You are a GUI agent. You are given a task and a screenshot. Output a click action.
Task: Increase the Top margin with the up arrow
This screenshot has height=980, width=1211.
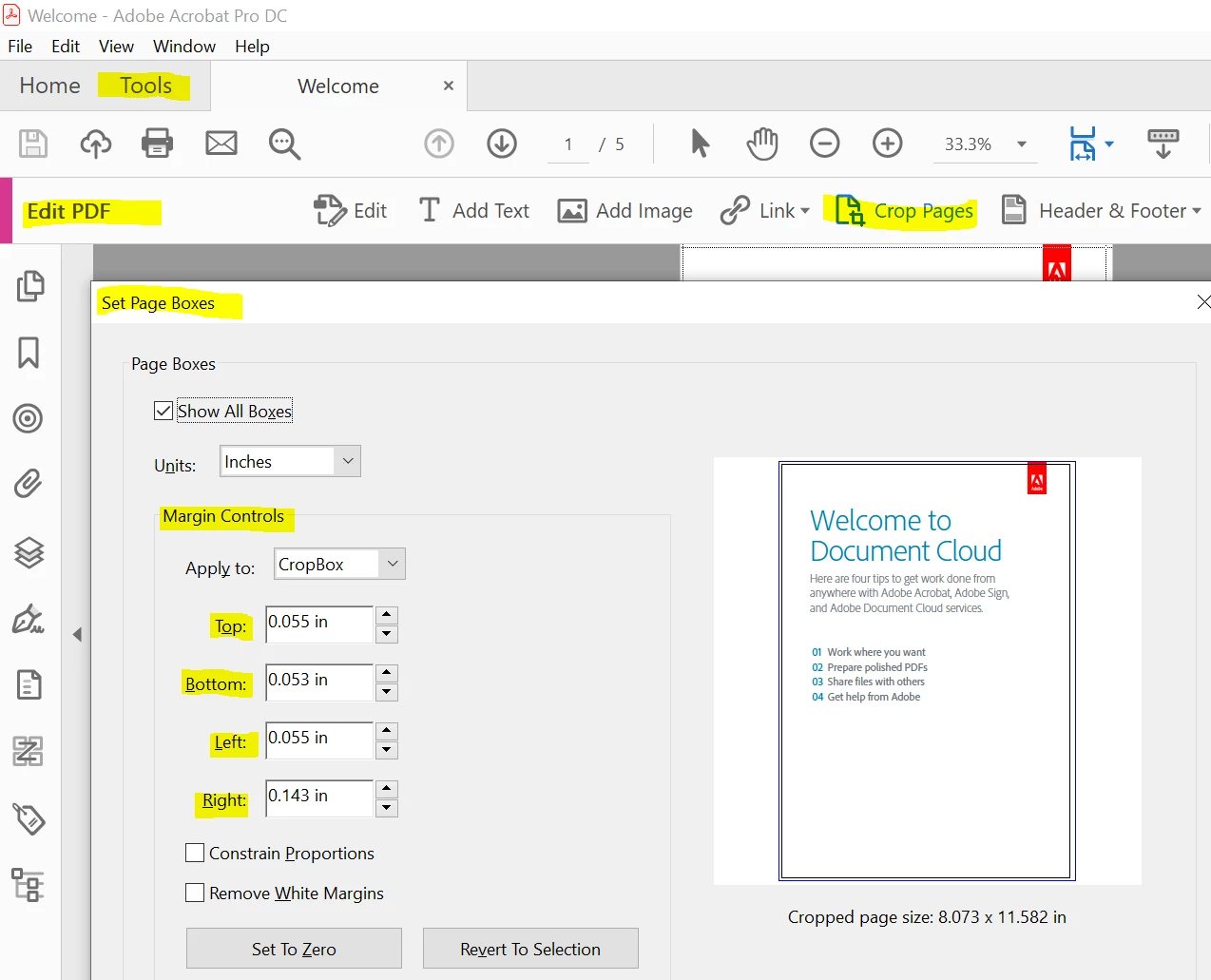tap(387, 615)
